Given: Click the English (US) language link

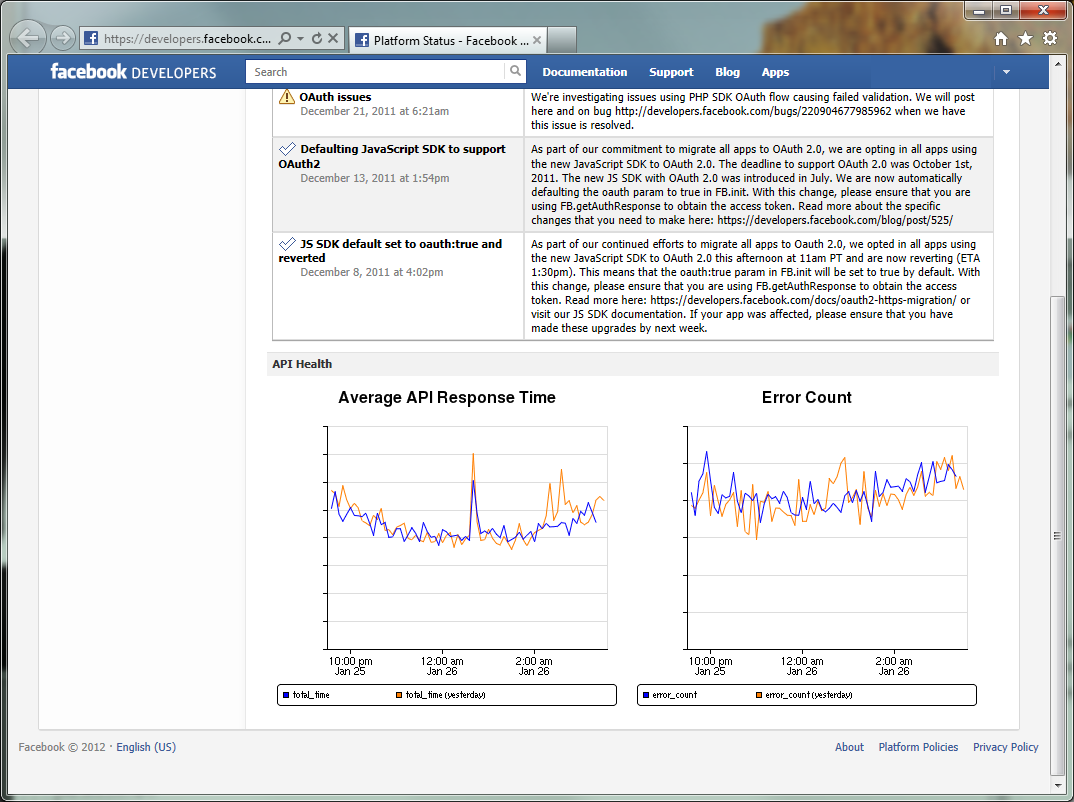Looking at the screenshot, I should (x=146, y=747).
